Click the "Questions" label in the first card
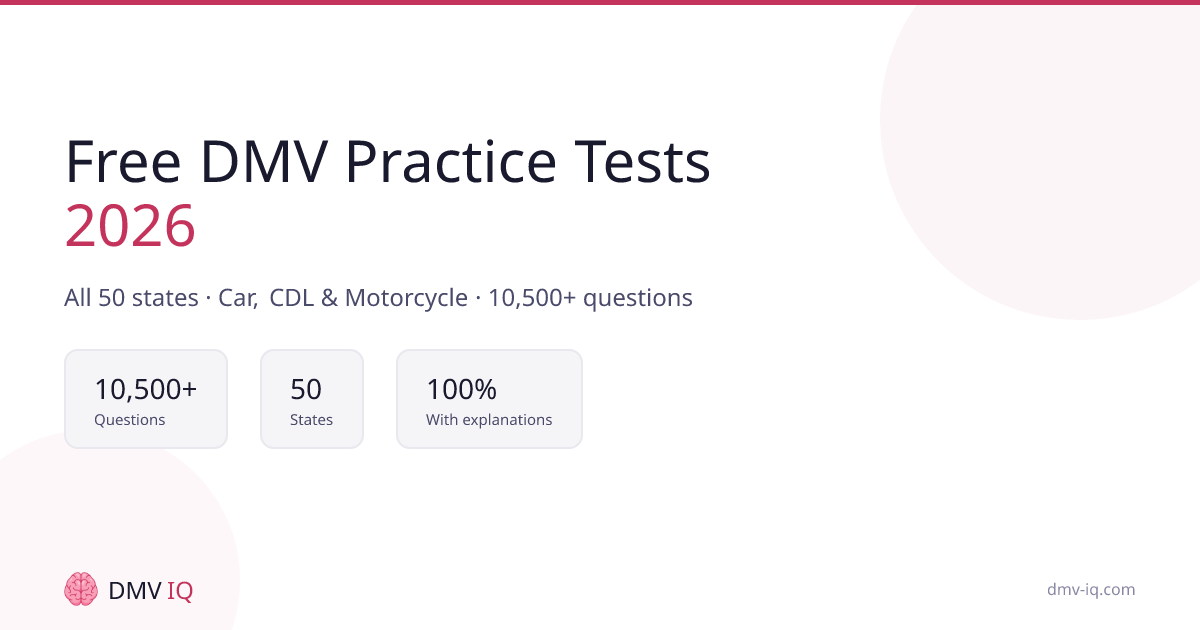This screenshot has width=1200, height=630. click(x=130, y=420)
